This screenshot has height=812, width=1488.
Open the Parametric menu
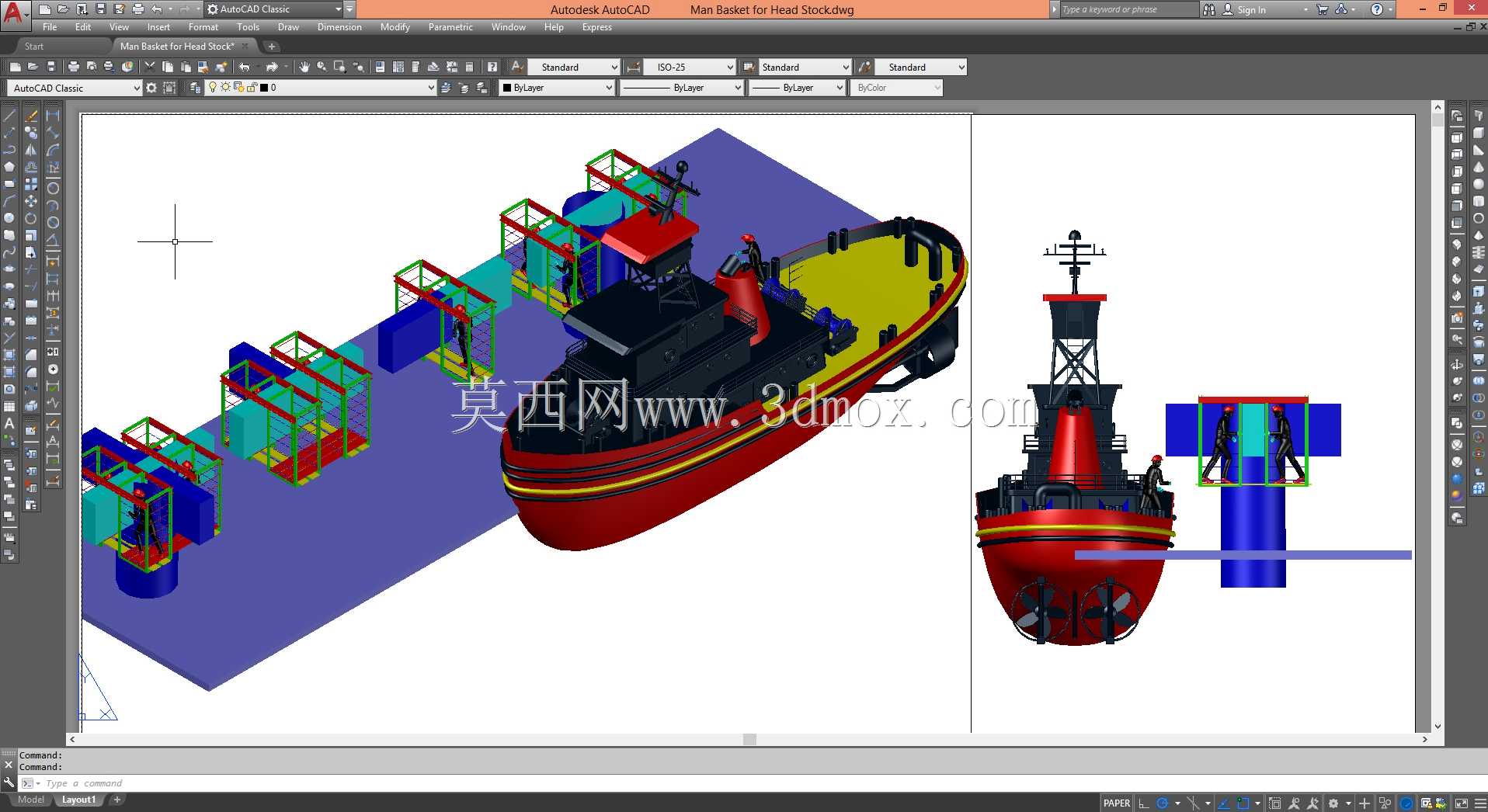[x=450, y=27]
